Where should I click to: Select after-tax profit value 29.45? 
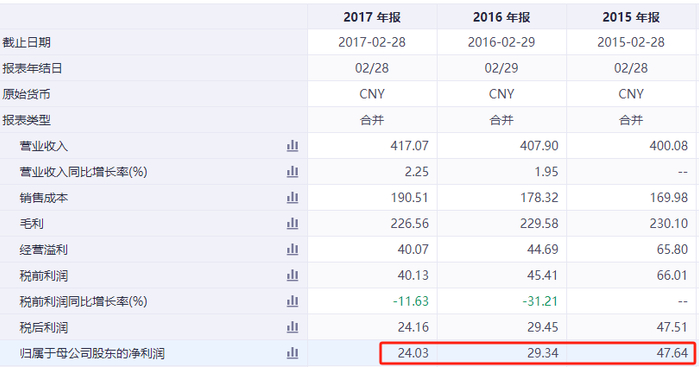coord(543,327)
